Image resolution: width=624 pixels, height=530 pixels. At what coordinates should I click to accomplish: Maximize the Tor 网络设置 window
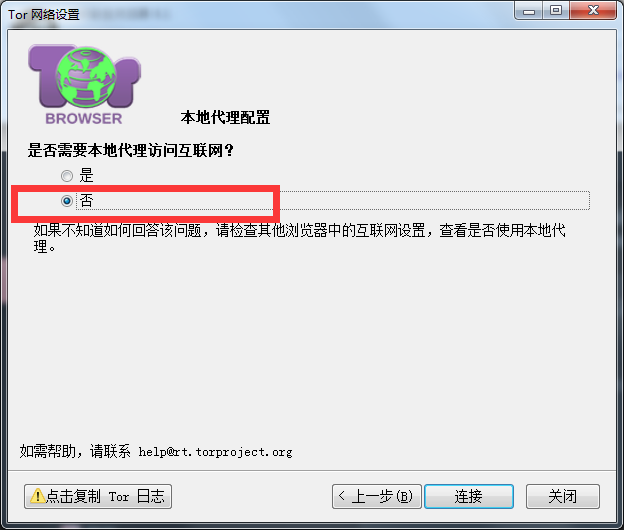(556, 10)
